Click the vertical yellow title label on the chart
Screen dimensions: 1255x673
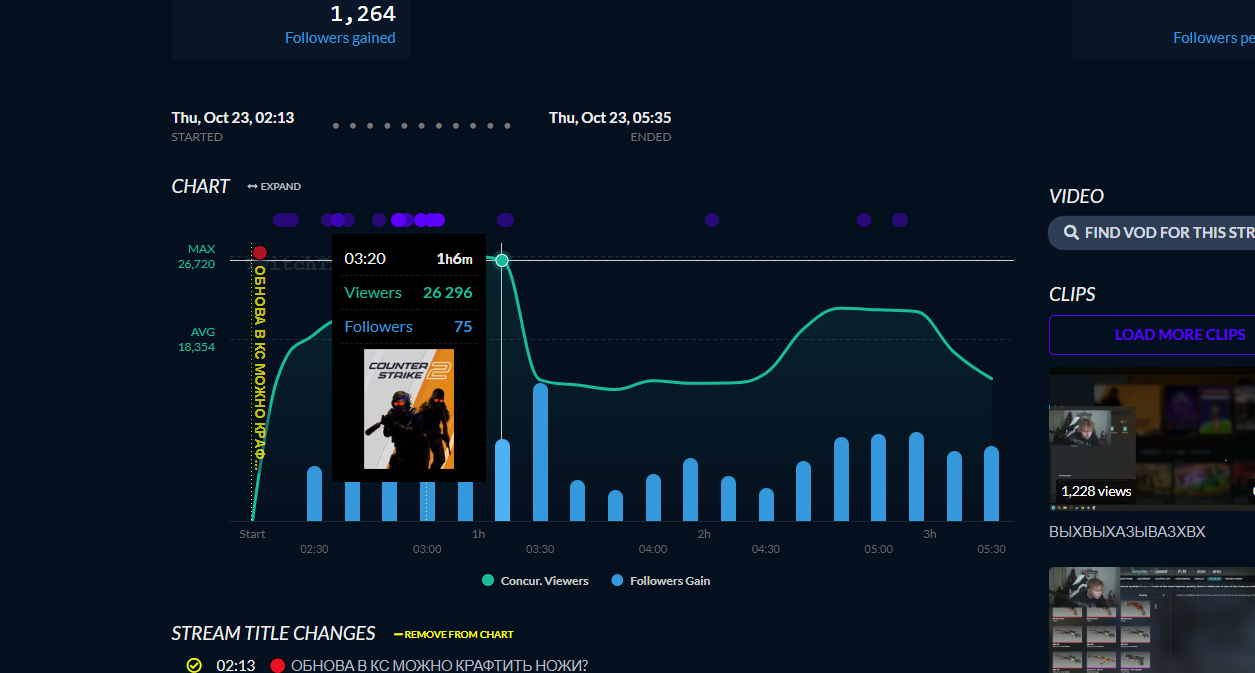[x=260, y=368]
